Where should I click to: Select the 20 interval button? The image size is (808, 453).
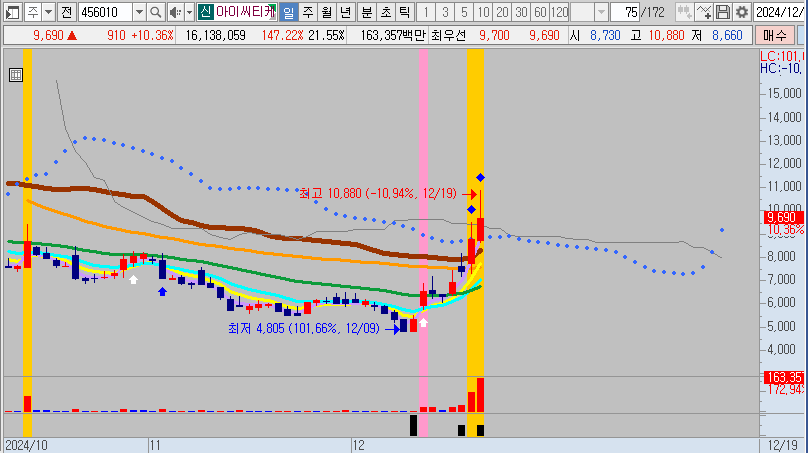tap(502, 12)
